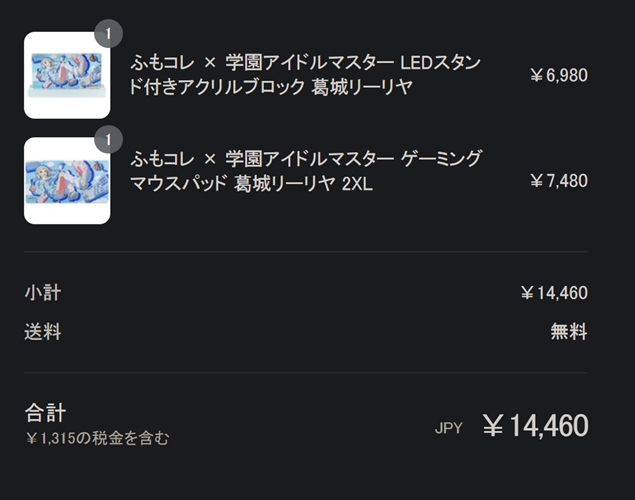Click the 合計 total label

45,413
